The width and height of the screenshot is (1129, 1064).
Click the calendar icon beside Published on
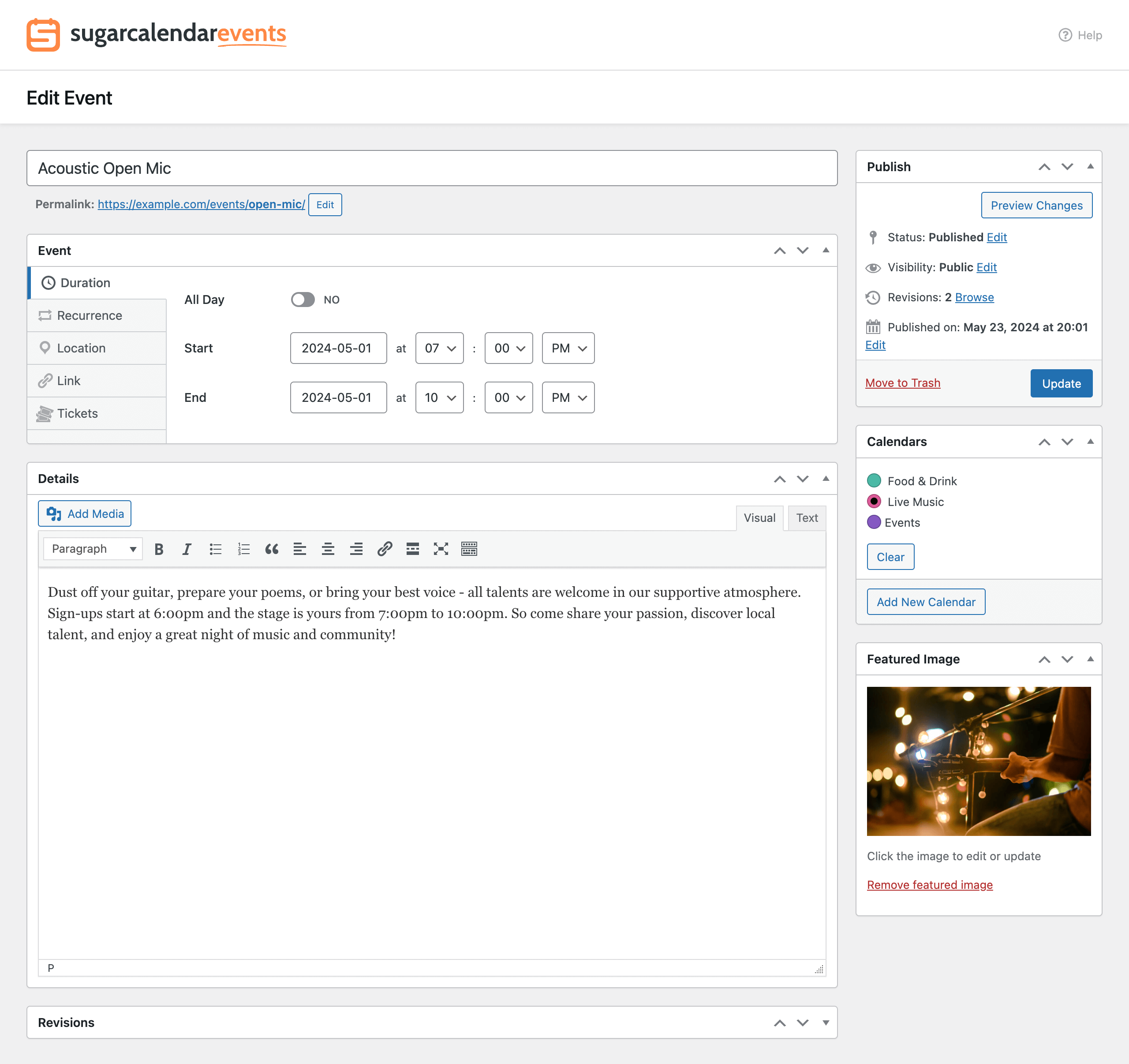click(873, 326)
